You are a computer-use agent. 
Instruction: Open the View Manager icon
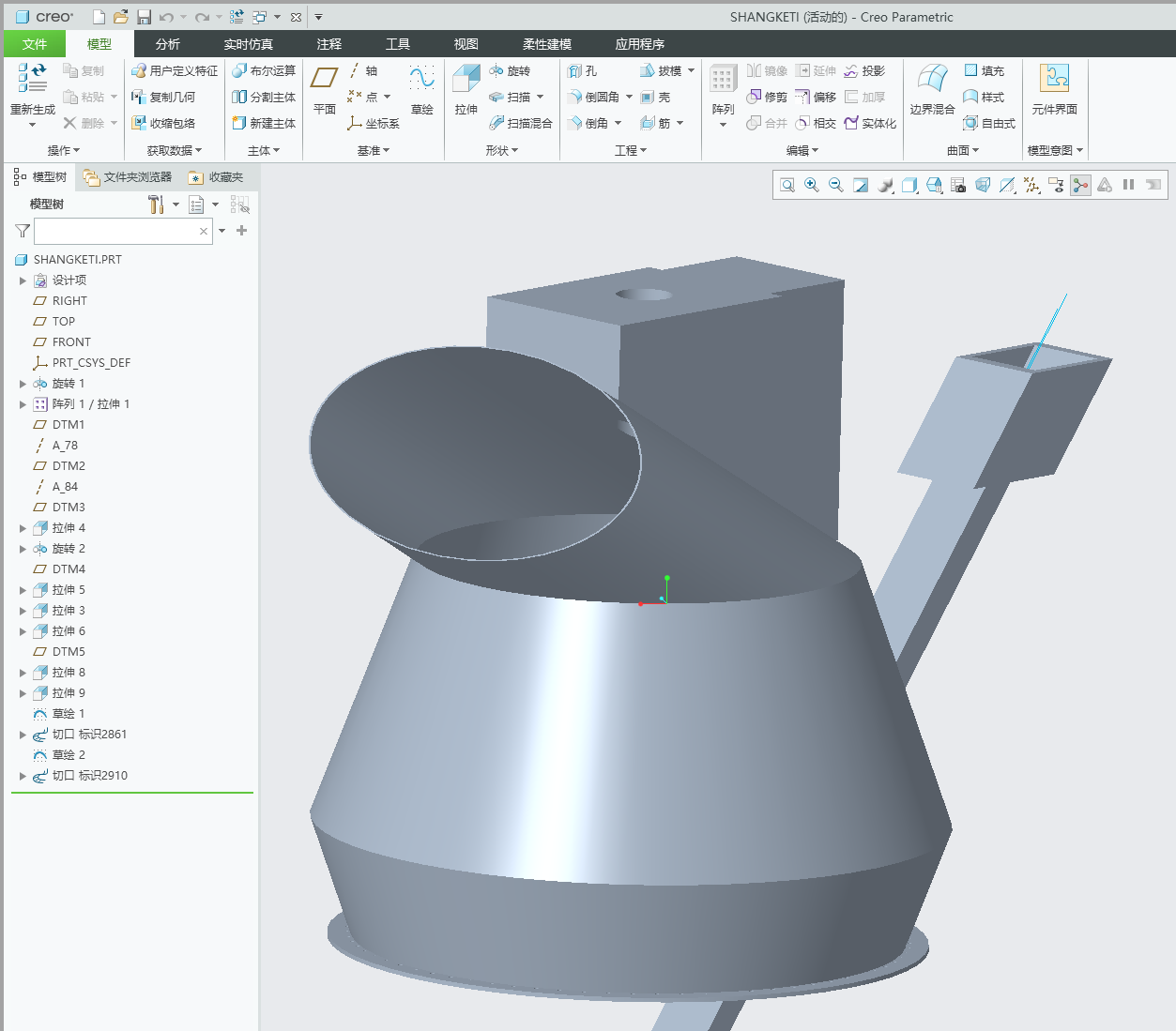point(958,186)
